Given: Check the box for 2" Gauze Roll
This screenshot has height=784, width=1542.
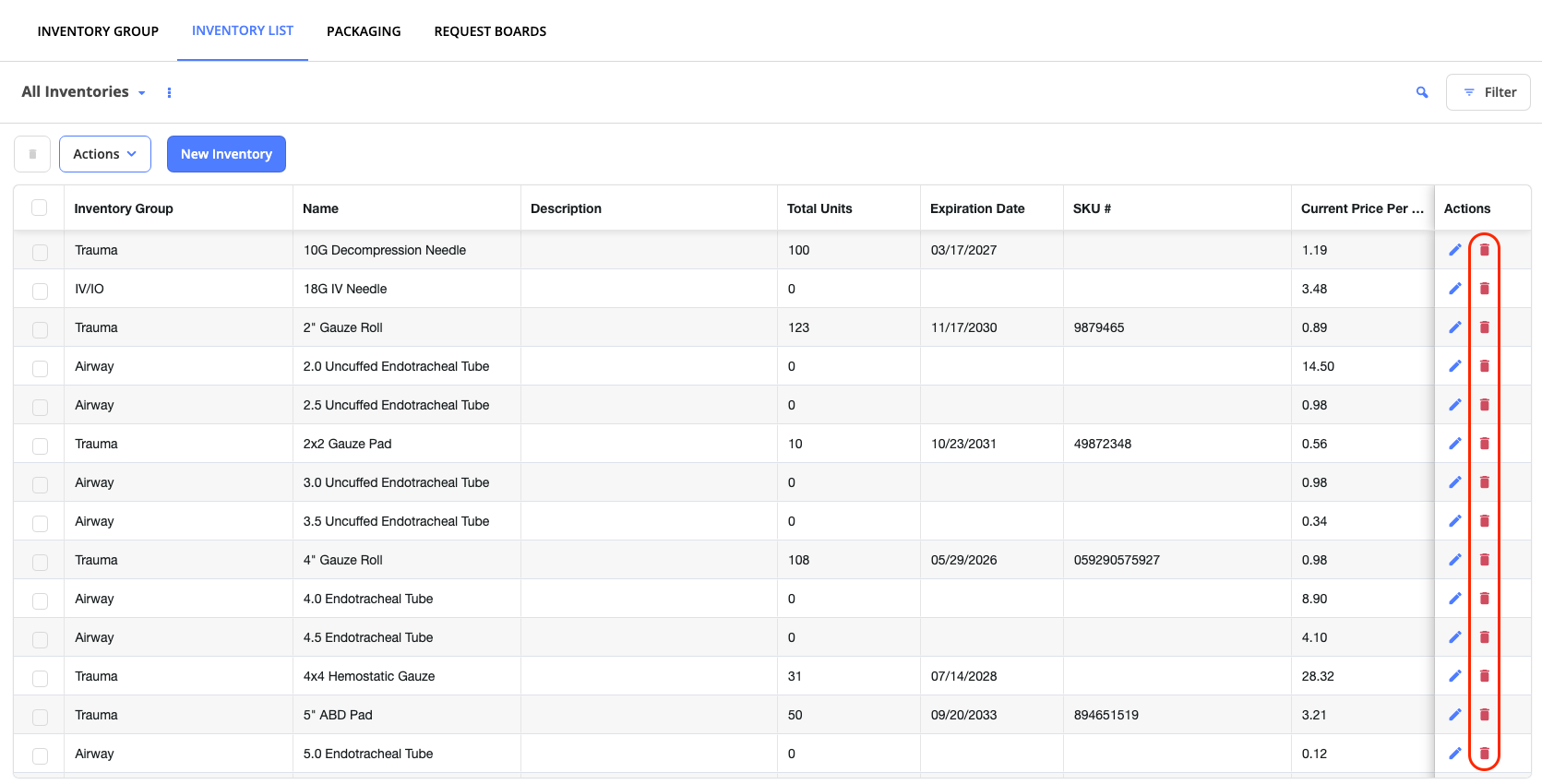Looking at the screenshot, I should pyautogui.click(x=40, y=329).
